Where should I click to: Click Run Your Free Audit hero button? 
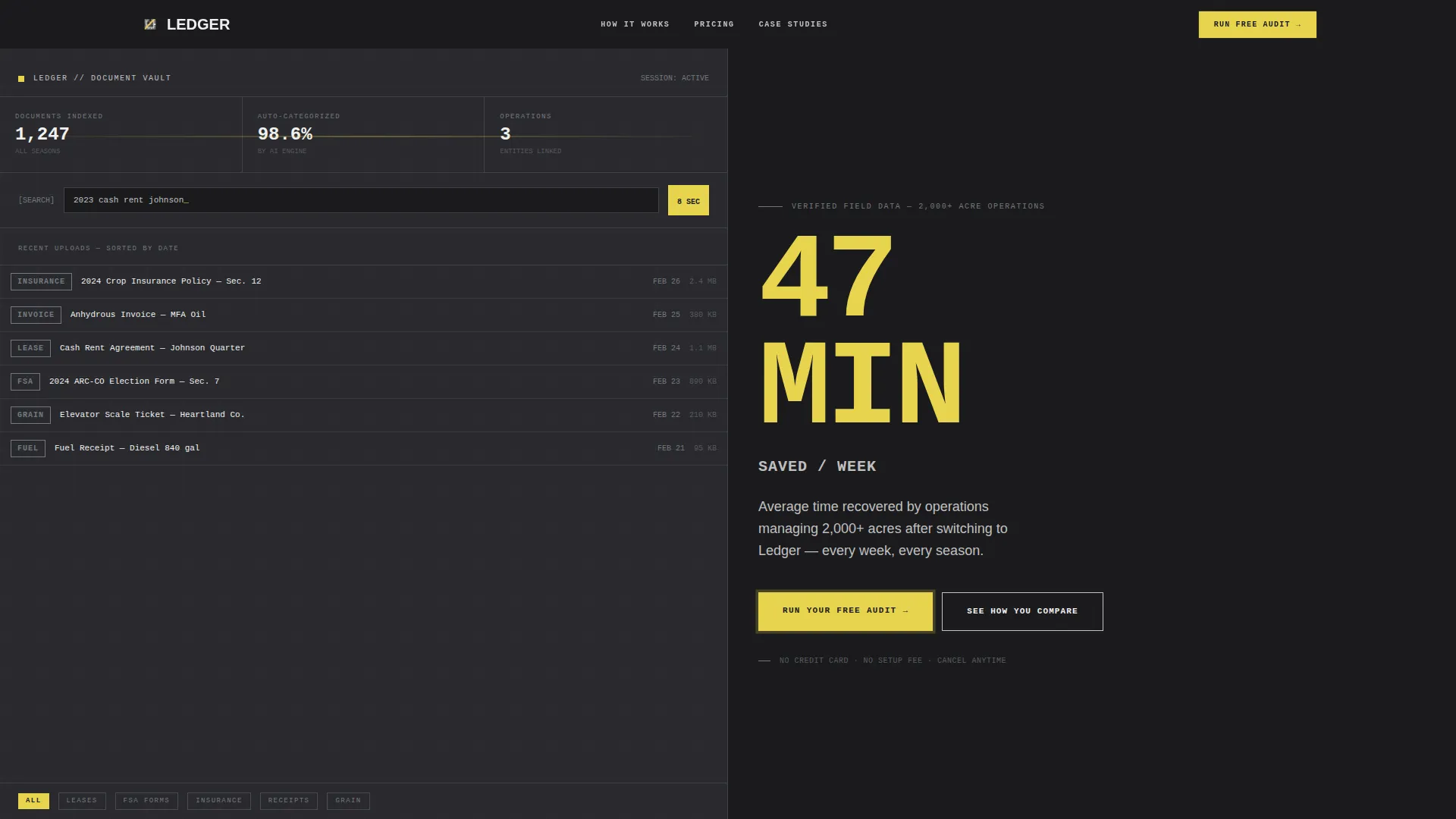tap(846, 611)
